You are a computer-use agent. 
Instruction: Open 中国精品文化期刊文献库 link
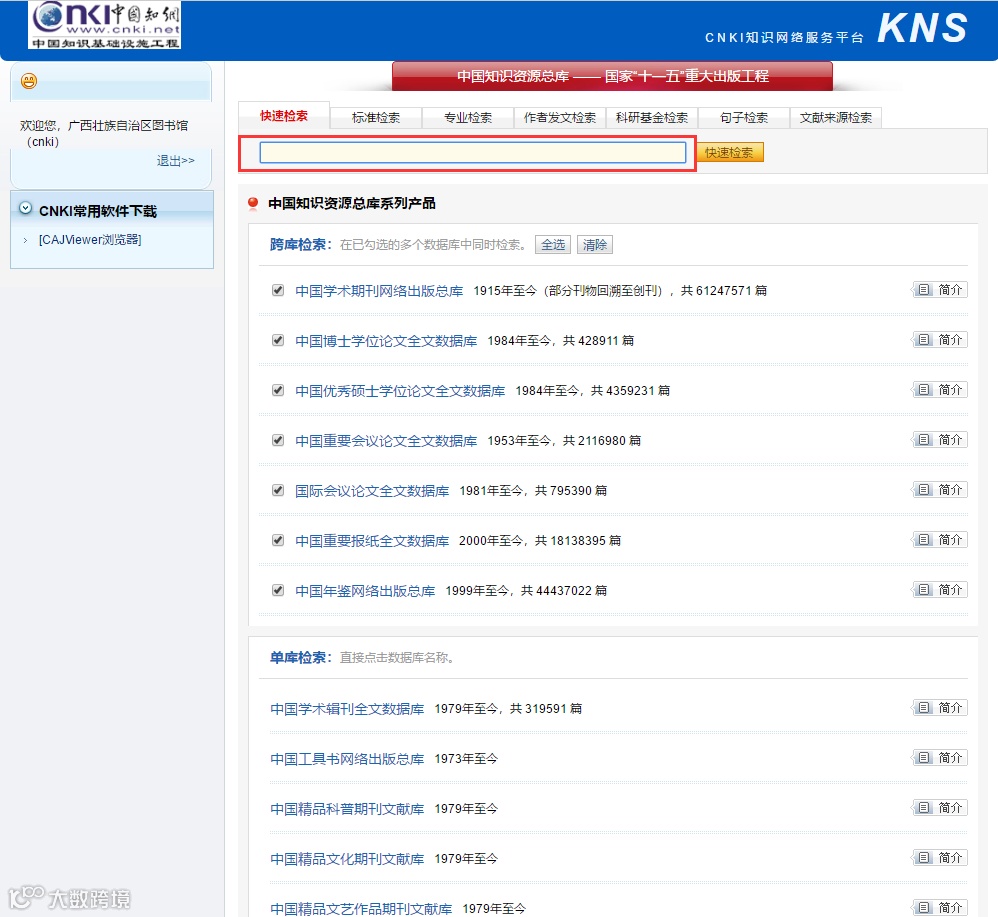pos(348,859)
